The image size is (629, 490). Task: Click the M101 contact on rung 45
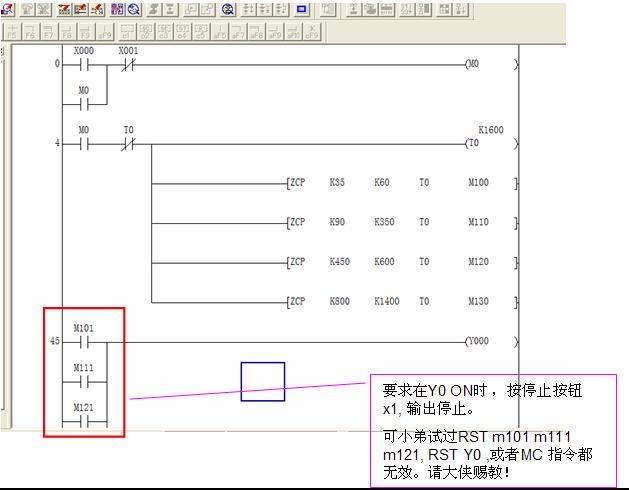pos(84,341)
